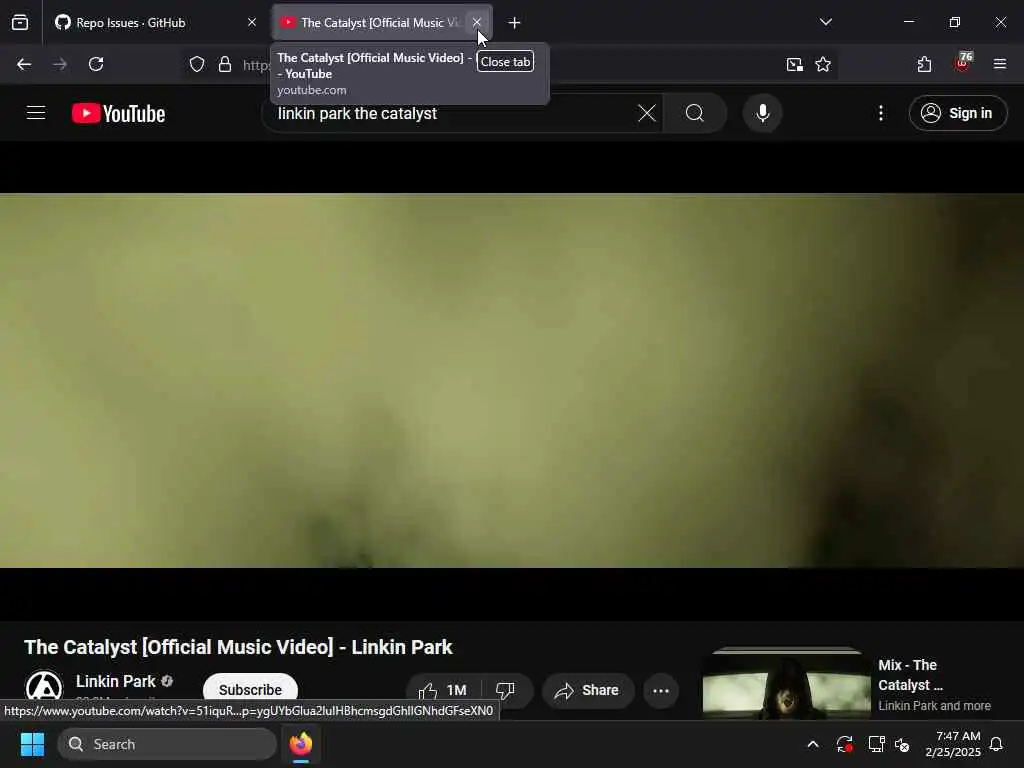Go to YouTube home via logo

point(119,113)
